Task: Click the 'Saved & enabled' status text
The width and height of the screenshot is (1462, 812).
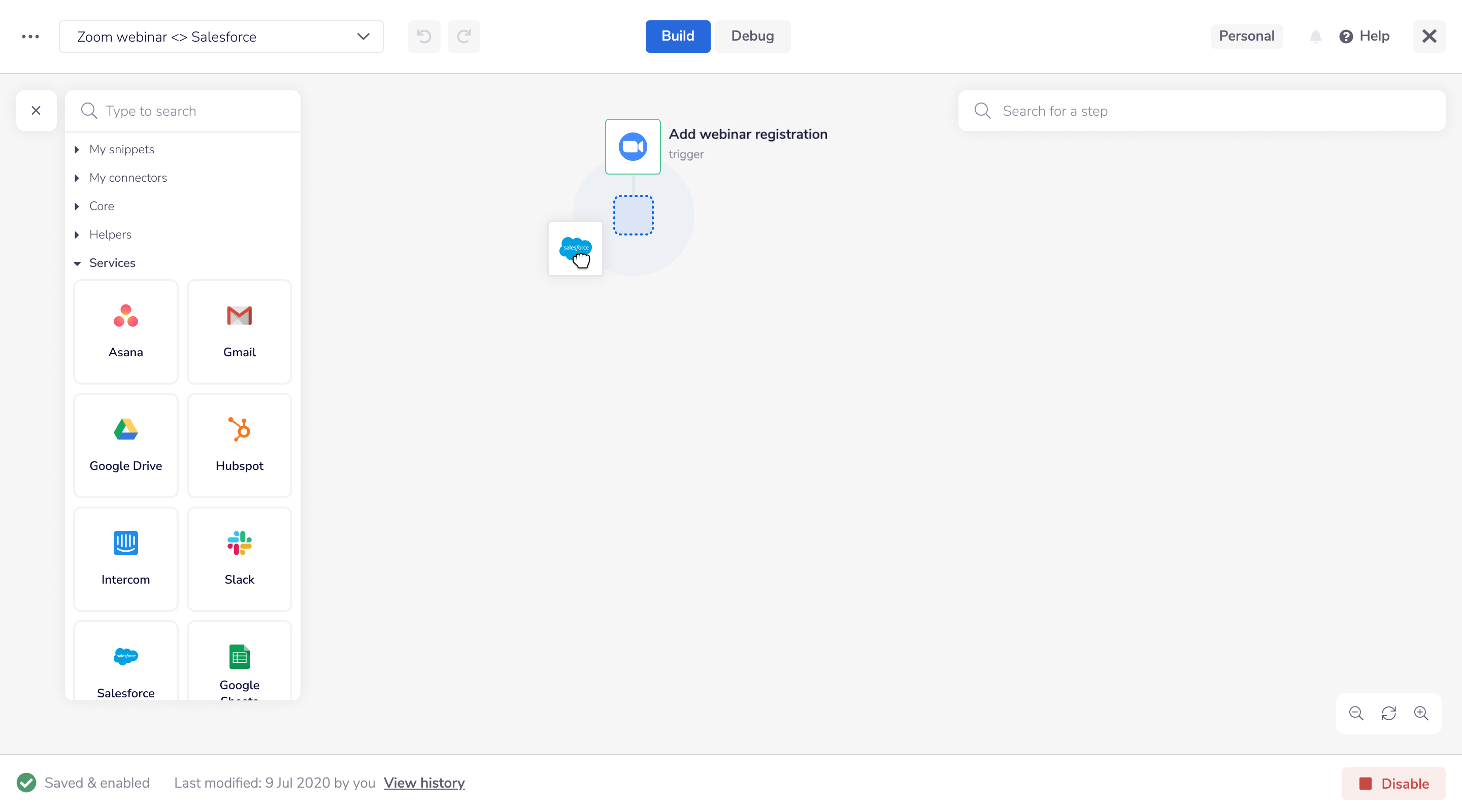Action: (97, 783)
